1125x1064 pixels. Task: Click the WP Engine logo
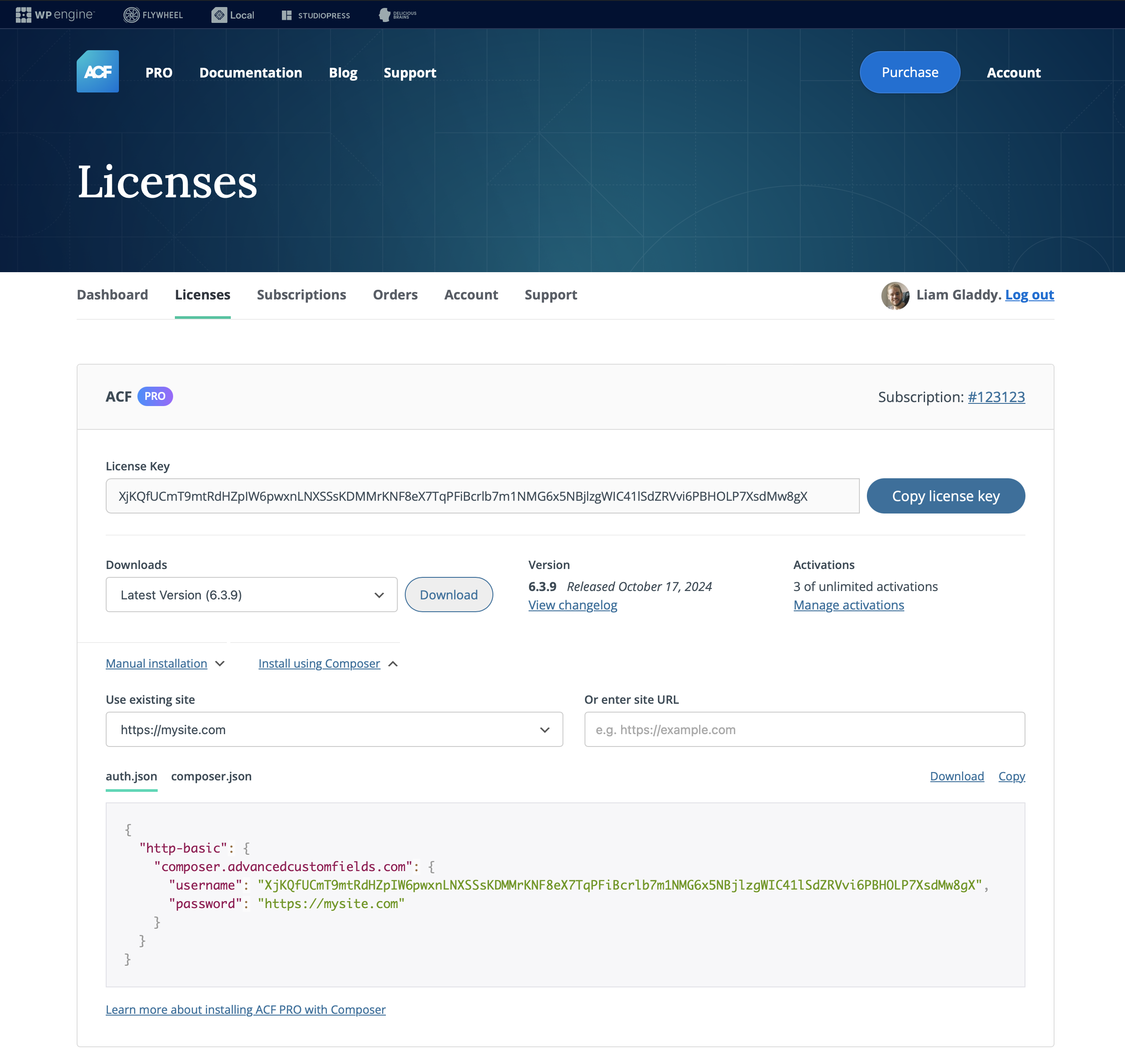pyautogui.click(x=55, y=15)
